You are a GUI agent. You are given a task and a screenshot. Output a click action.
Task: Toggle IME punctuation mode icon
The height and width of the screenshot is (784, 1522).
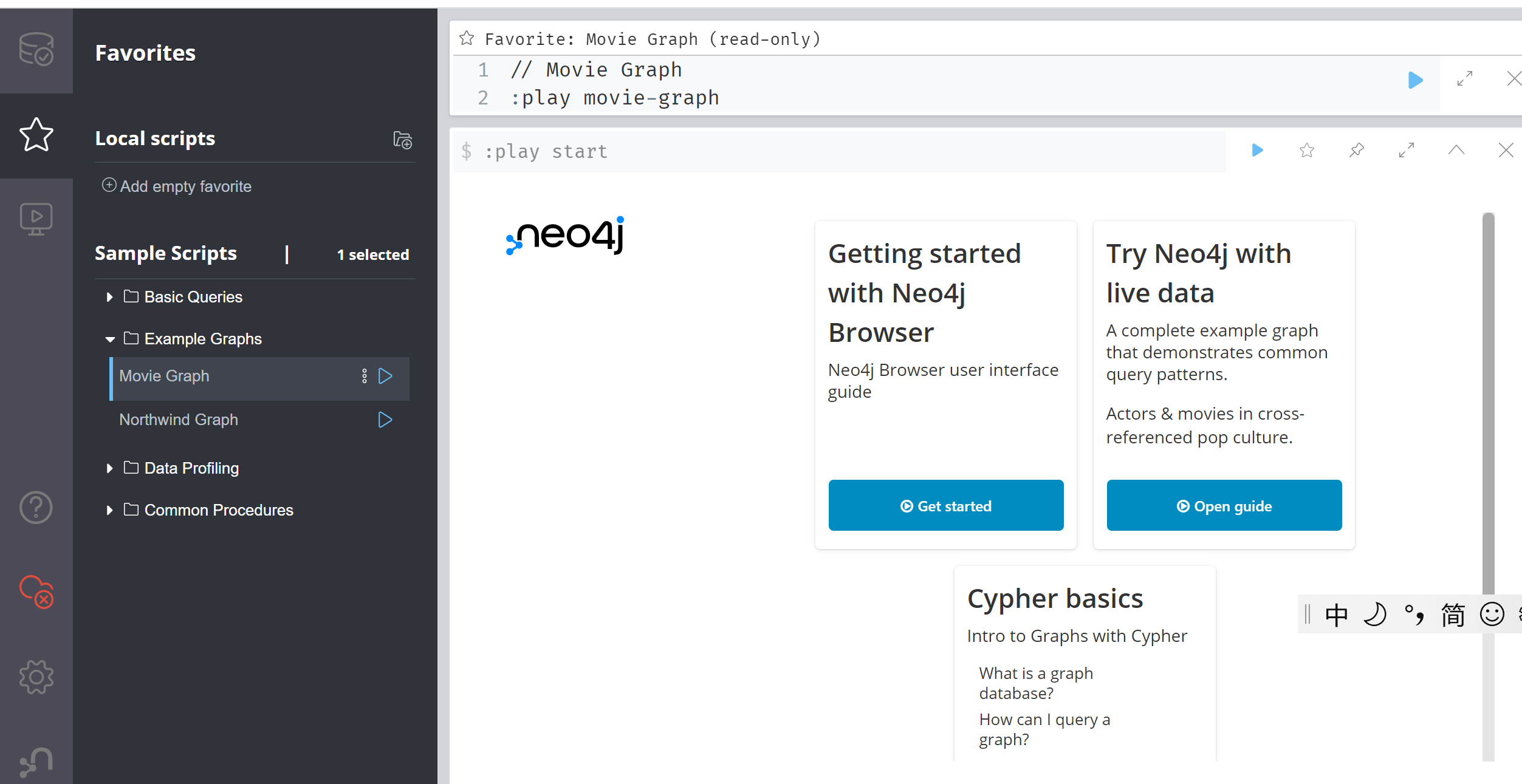coord(1414,615)
